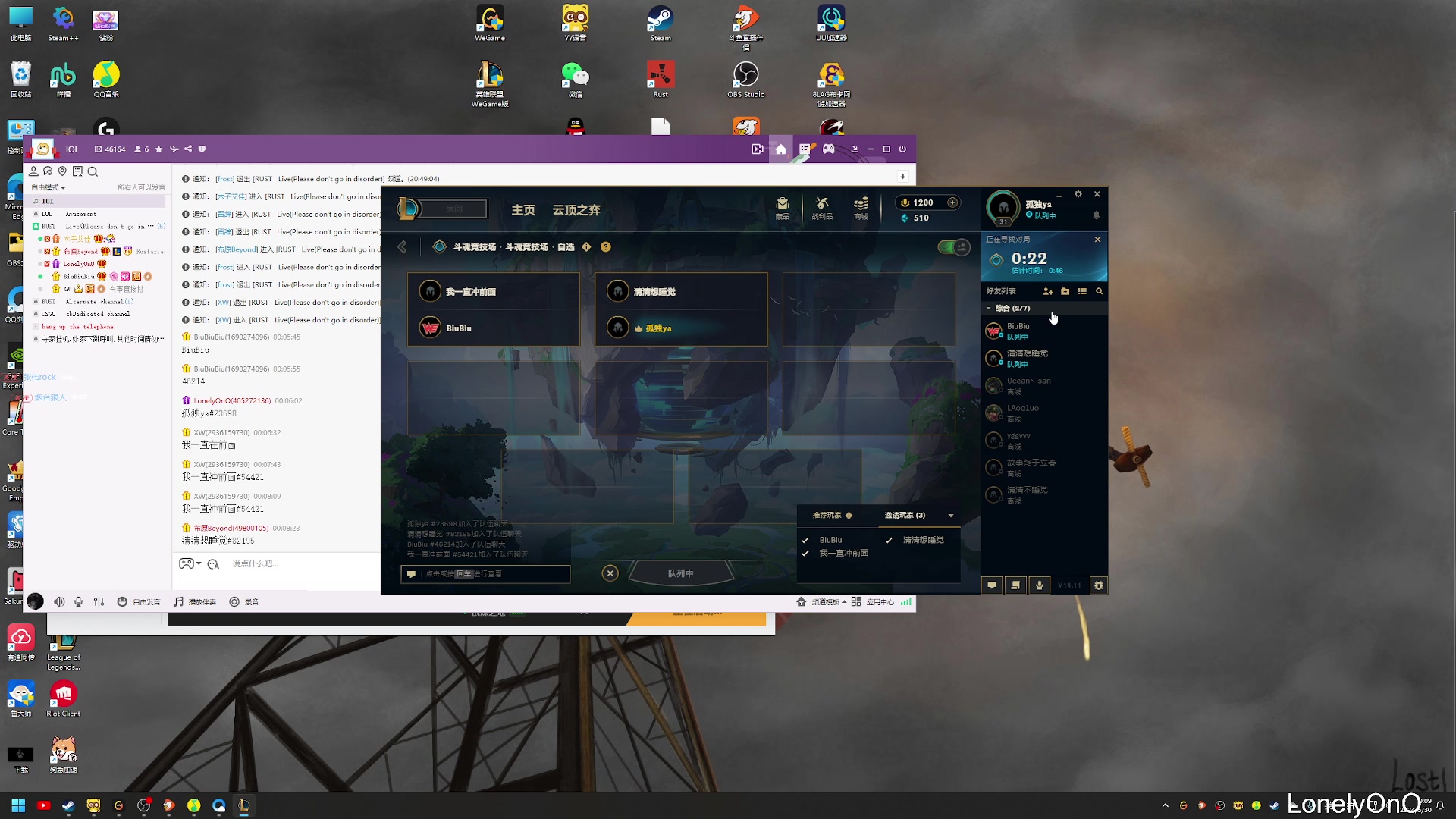The height and width of the screenshot is (819, 1456).
Task: Go back using the double-chevron arrow in lobby
Action: pyautogui.click(x=402, y=246)
